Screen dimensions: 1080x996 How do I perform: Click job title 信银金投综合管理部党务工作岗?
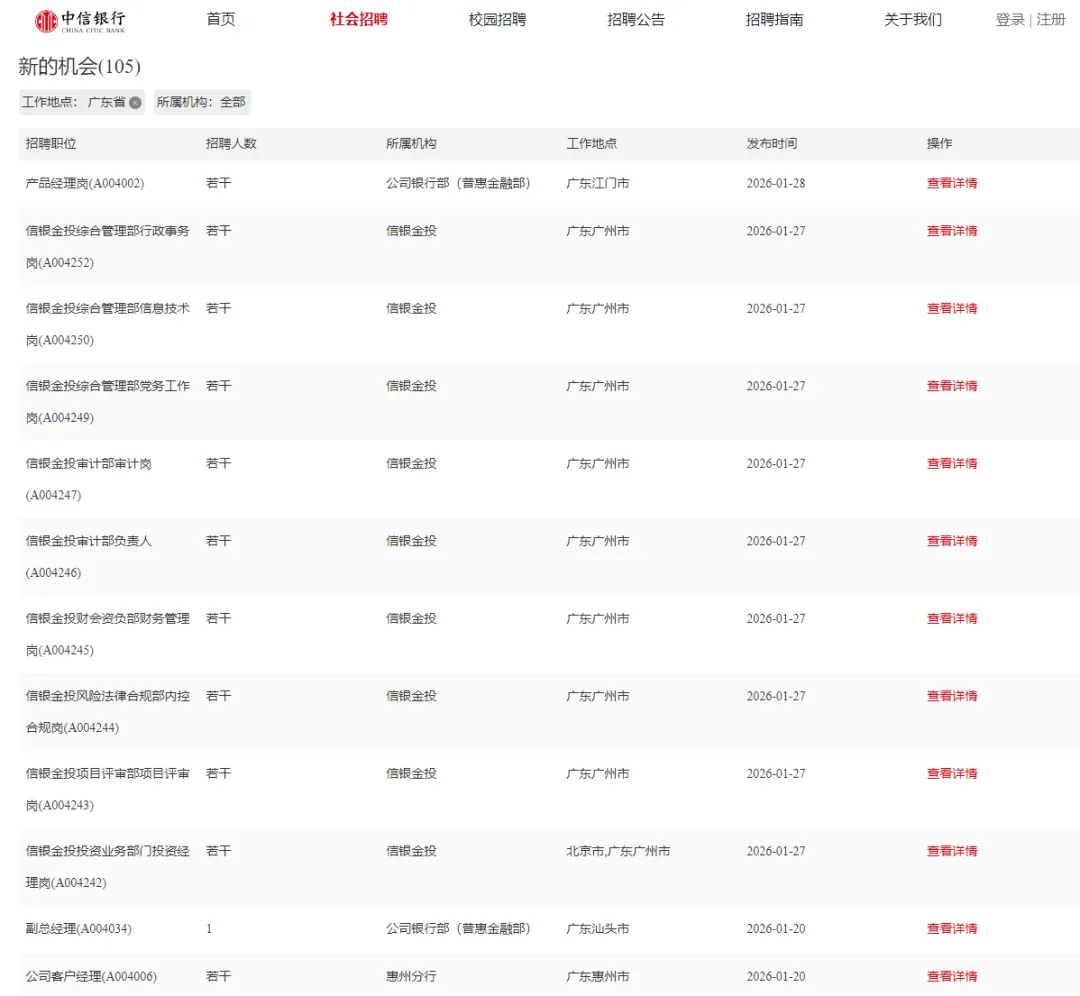(107, 402)
